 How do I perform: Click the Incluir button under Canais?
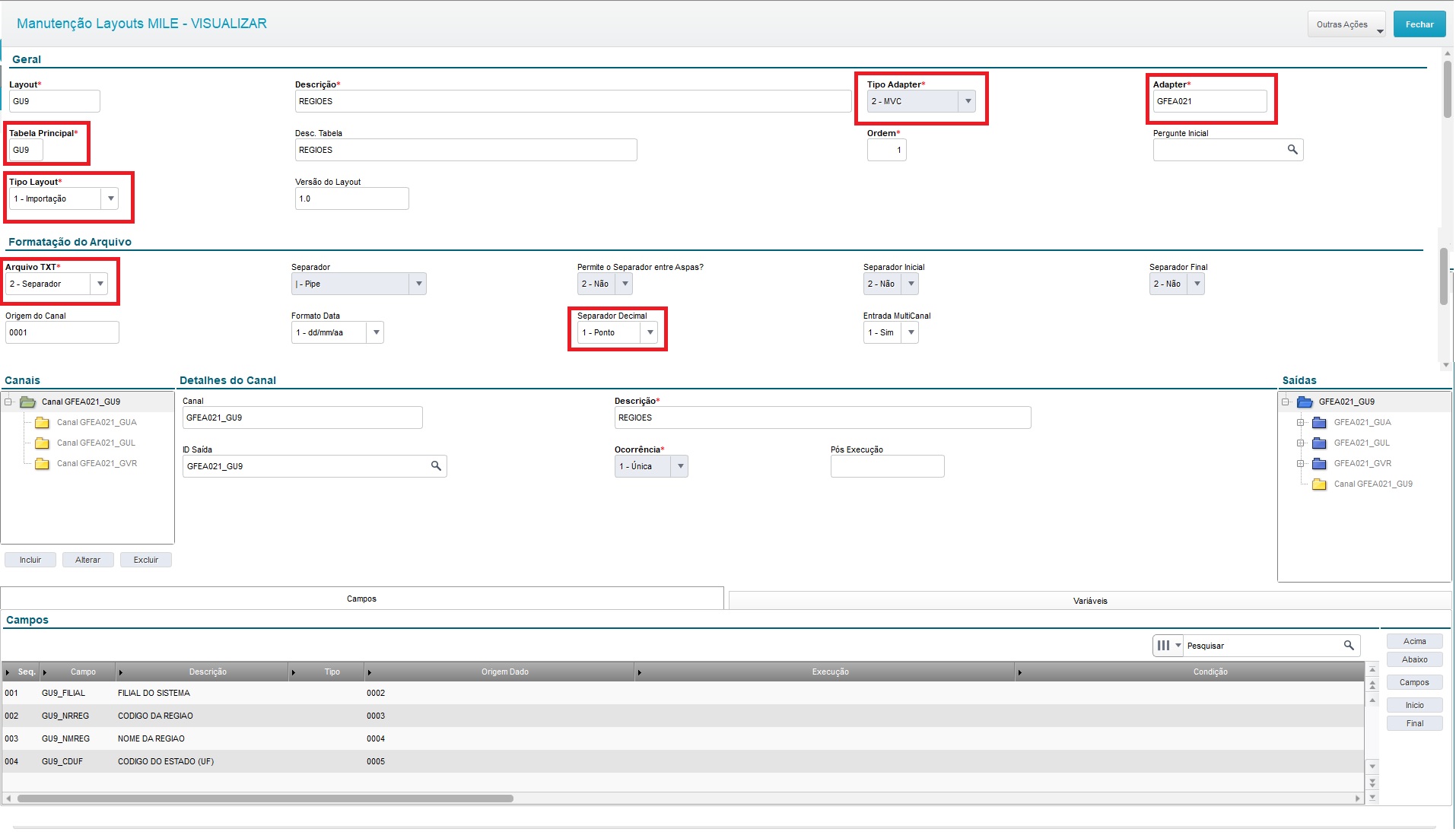[30, 560]
